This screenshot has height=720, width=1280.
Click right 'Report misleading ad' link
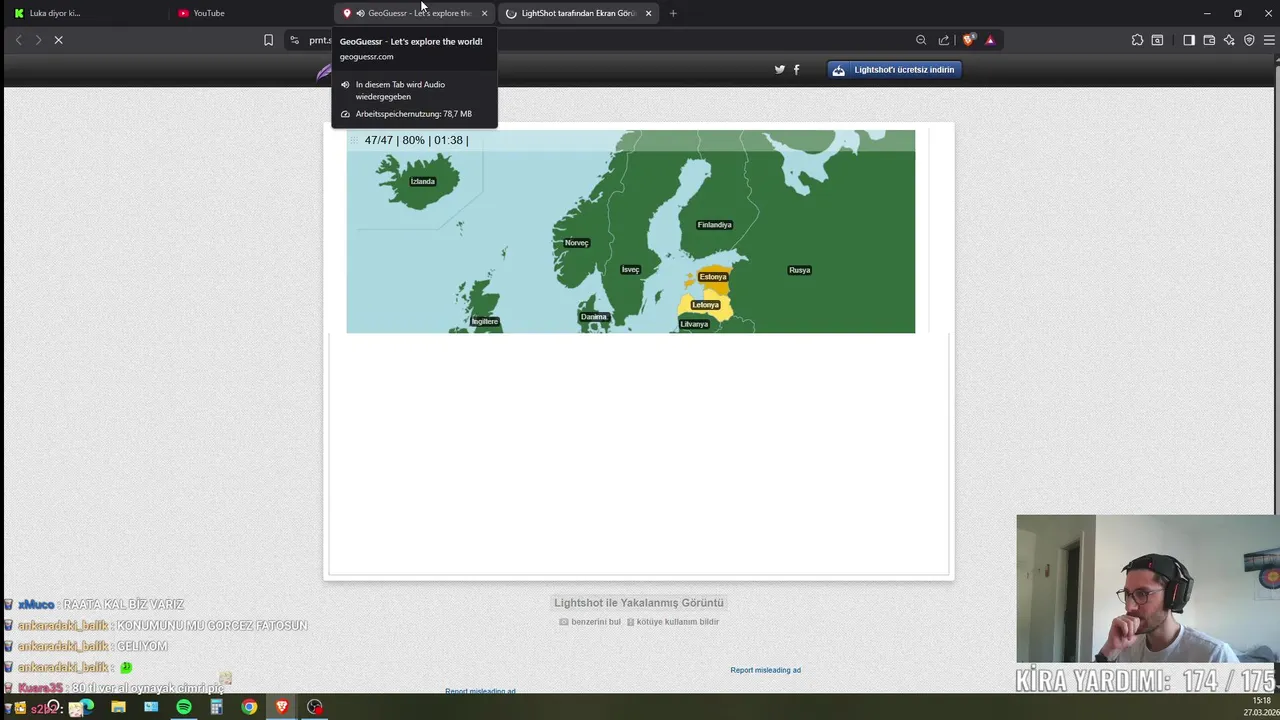click(x=765, y=670)
